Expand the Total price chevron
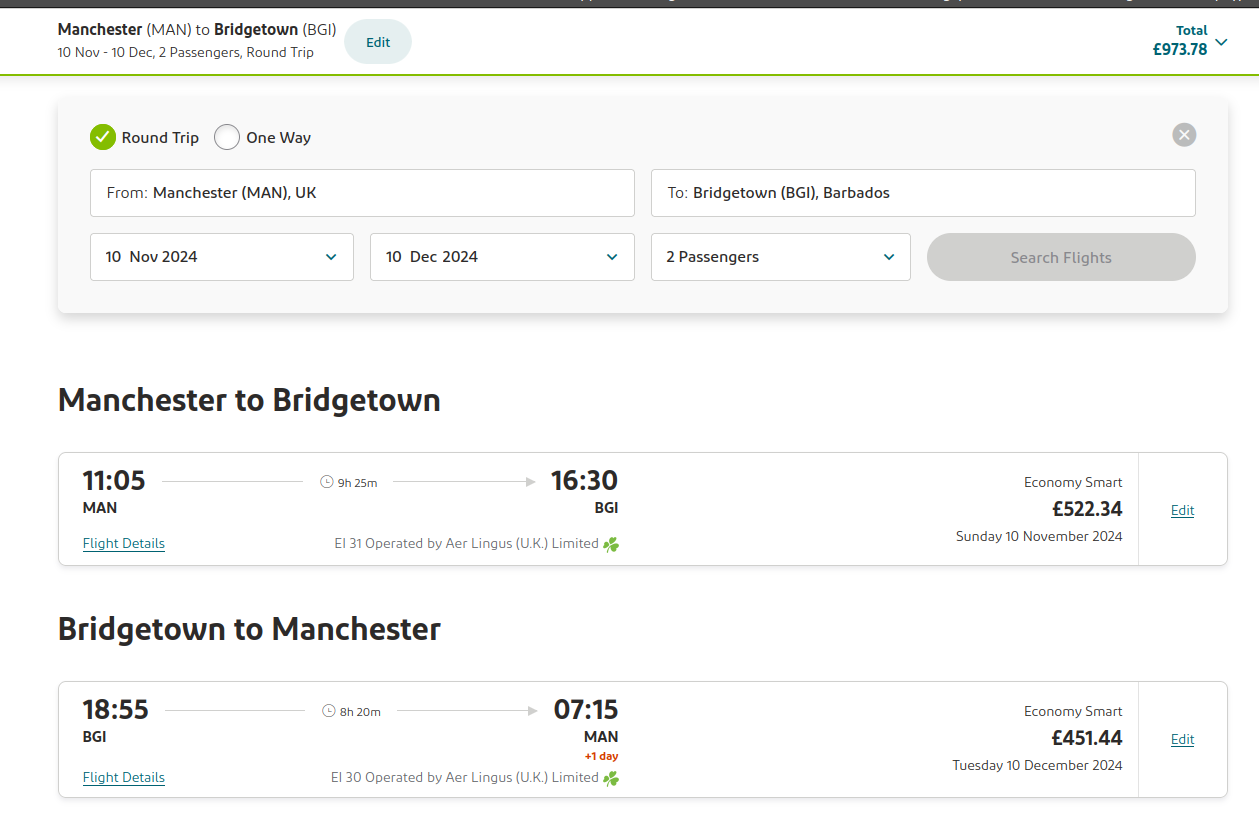This screenshot has height=823, width=1259. coord(1221,42)
